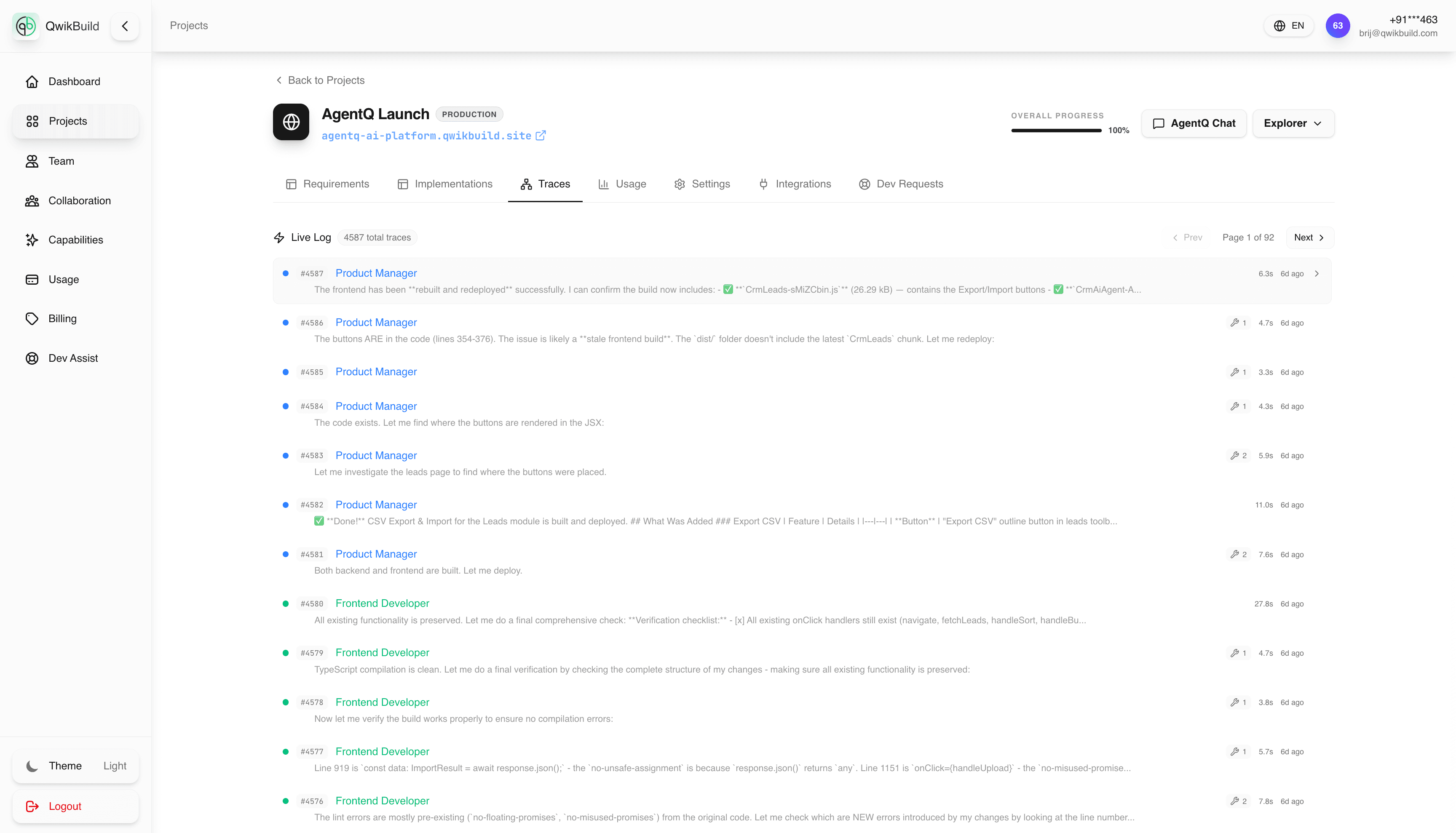The width and height of the screenshot is (1456, 833).
Task: Open sidebar Usage page
Action: (75, 279)
